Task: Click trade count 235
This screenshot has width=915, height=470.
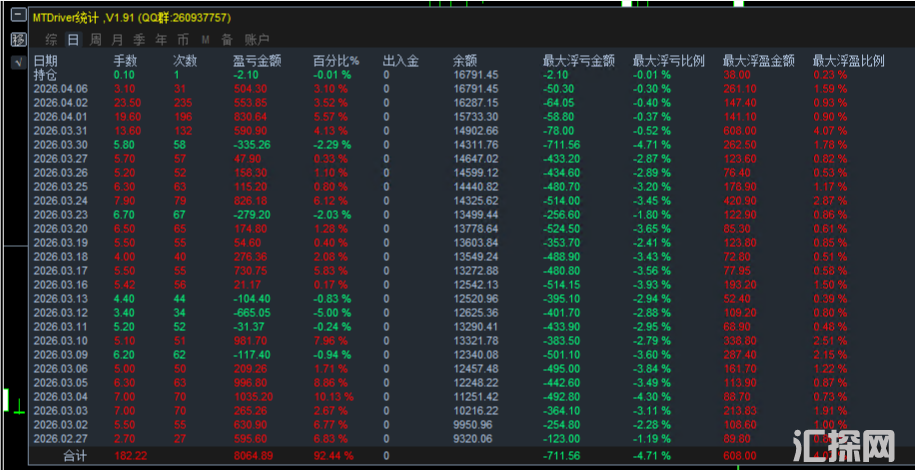Action: coord(183,103)
